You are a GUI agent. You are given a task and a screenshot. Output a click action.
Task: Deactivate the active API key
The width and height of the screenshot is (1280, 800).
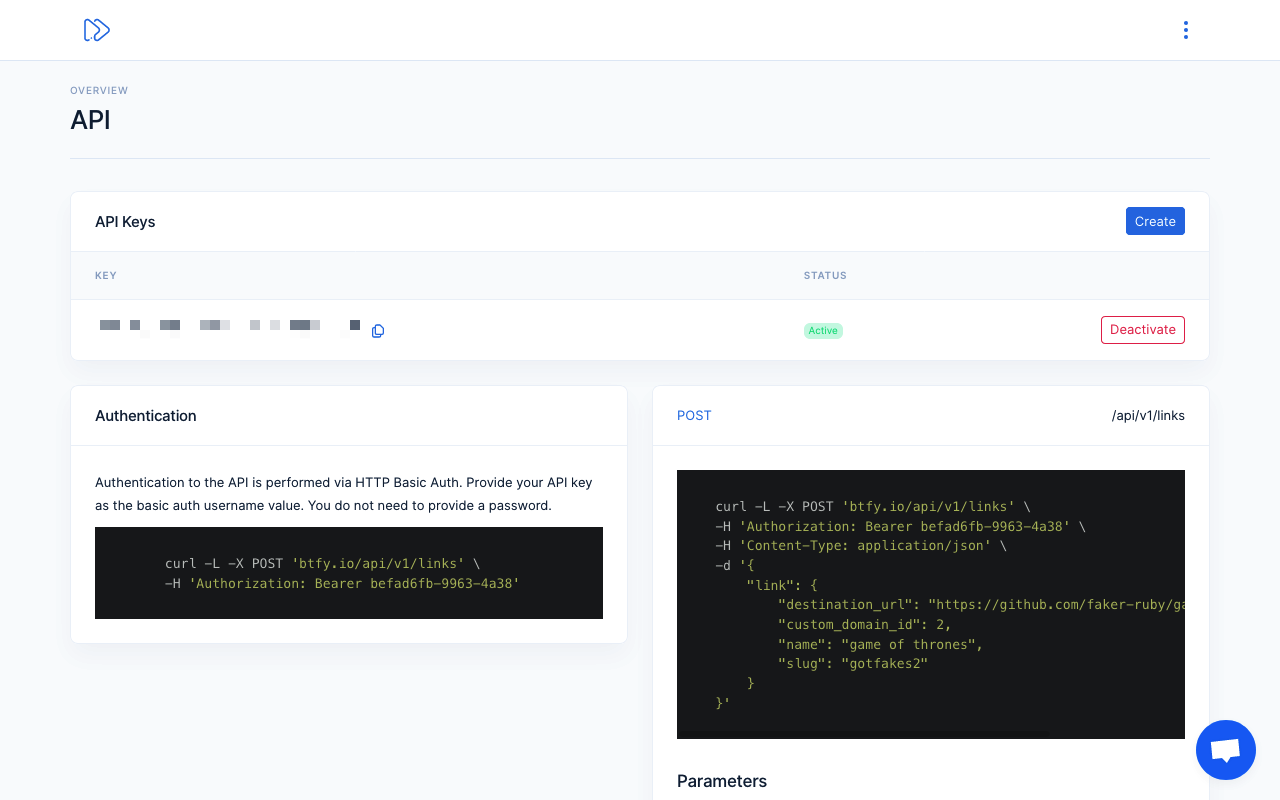pyautogui.click(x=1143, y=330)
